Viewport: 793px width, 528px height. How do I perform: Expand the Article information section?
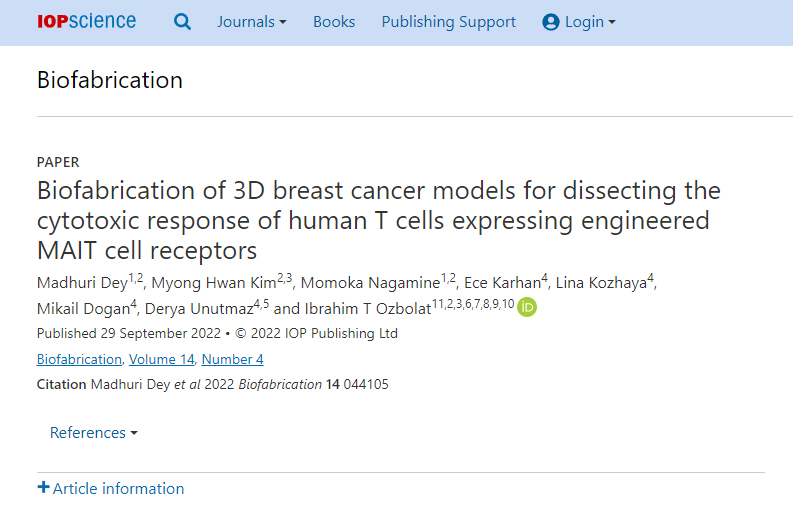[x=111, y=488]
